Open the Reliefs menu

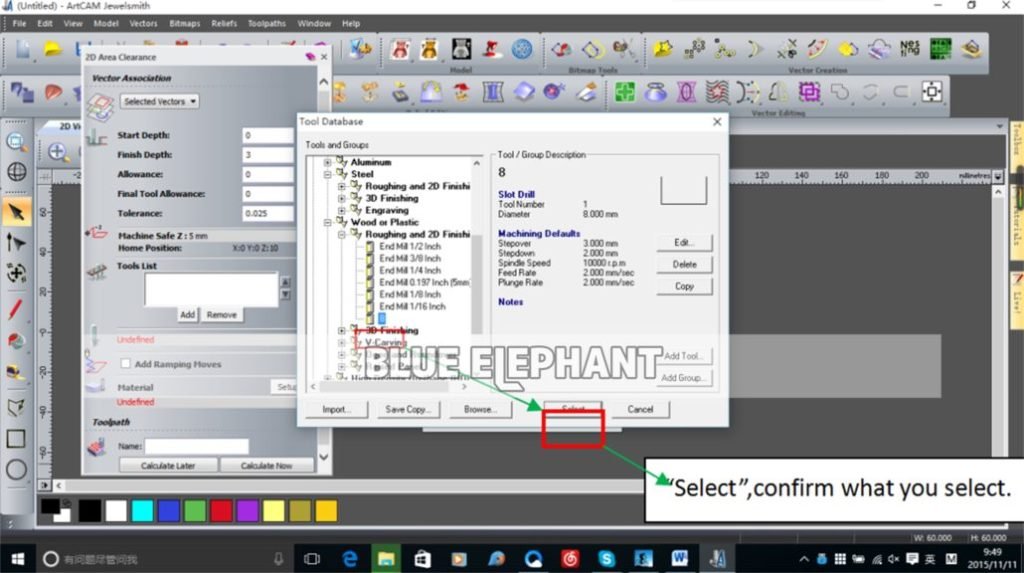[223, 24]
